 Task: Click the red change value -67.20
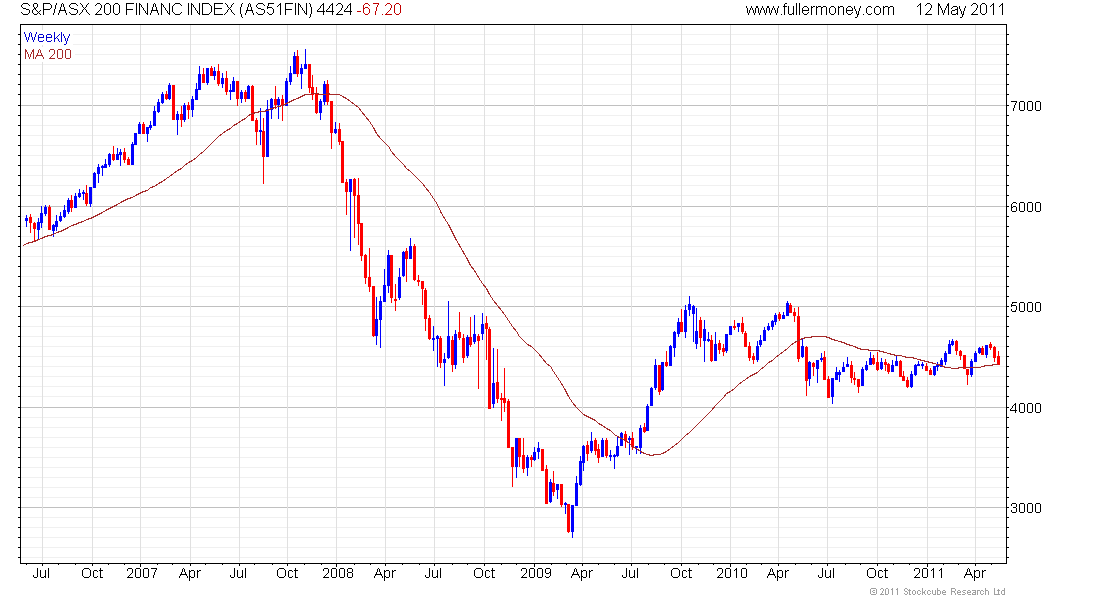click(x=379, y=10)
